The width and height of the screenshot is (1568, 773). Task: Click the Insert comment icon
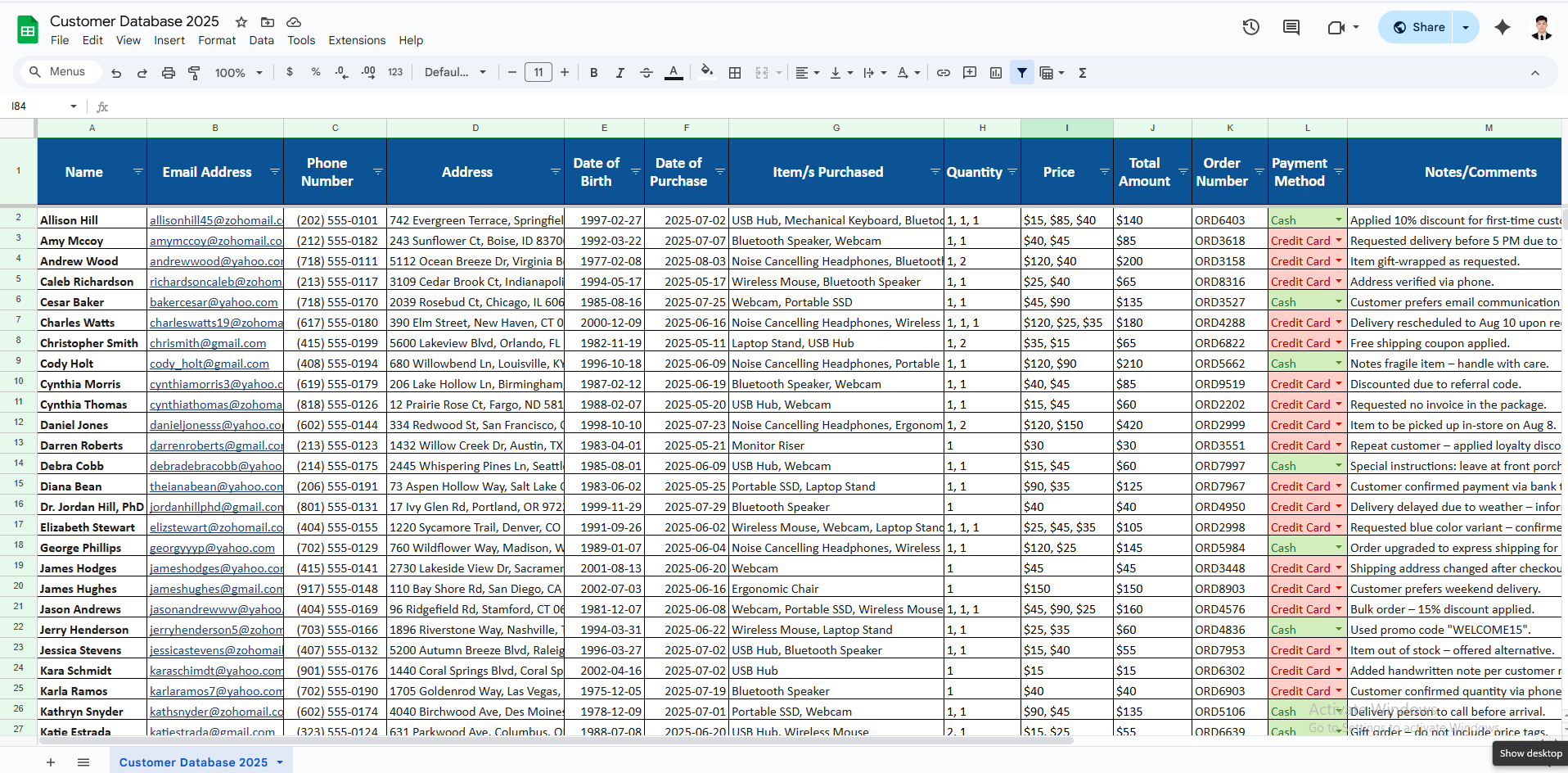(970, 72)
